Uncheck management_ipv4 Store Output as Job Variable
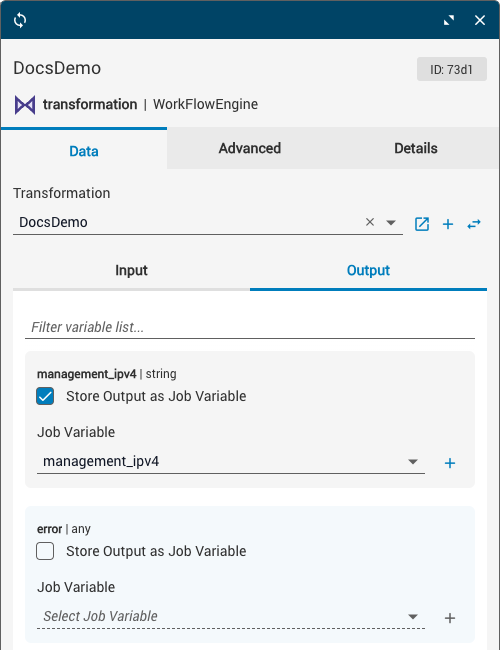500x650 pixels. (x=45, y=396)
